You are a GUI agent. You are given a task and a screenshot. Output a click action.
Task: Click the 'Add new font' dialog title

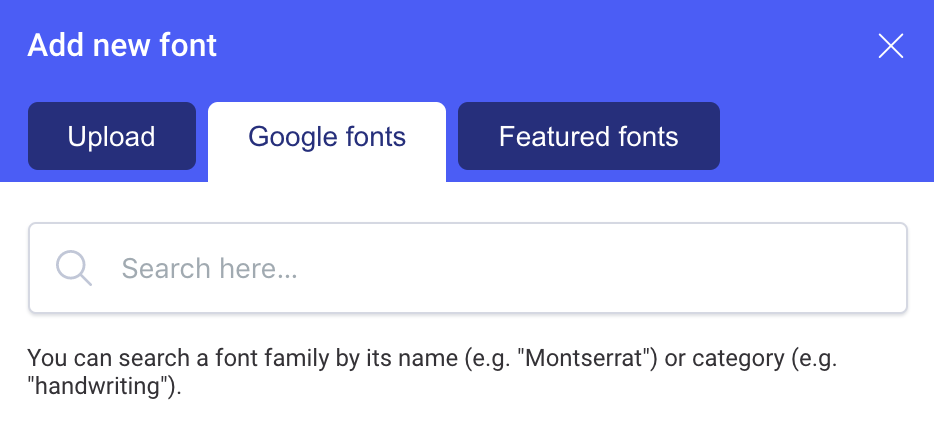122,45
